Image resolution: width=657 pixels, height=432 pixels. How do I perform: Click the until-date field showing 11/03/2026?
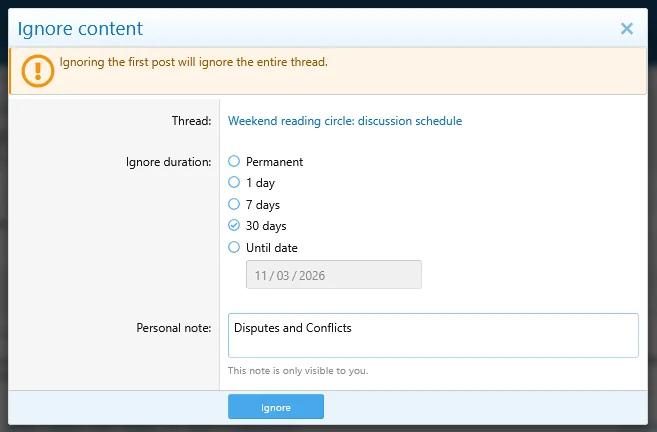coord(334,274)
